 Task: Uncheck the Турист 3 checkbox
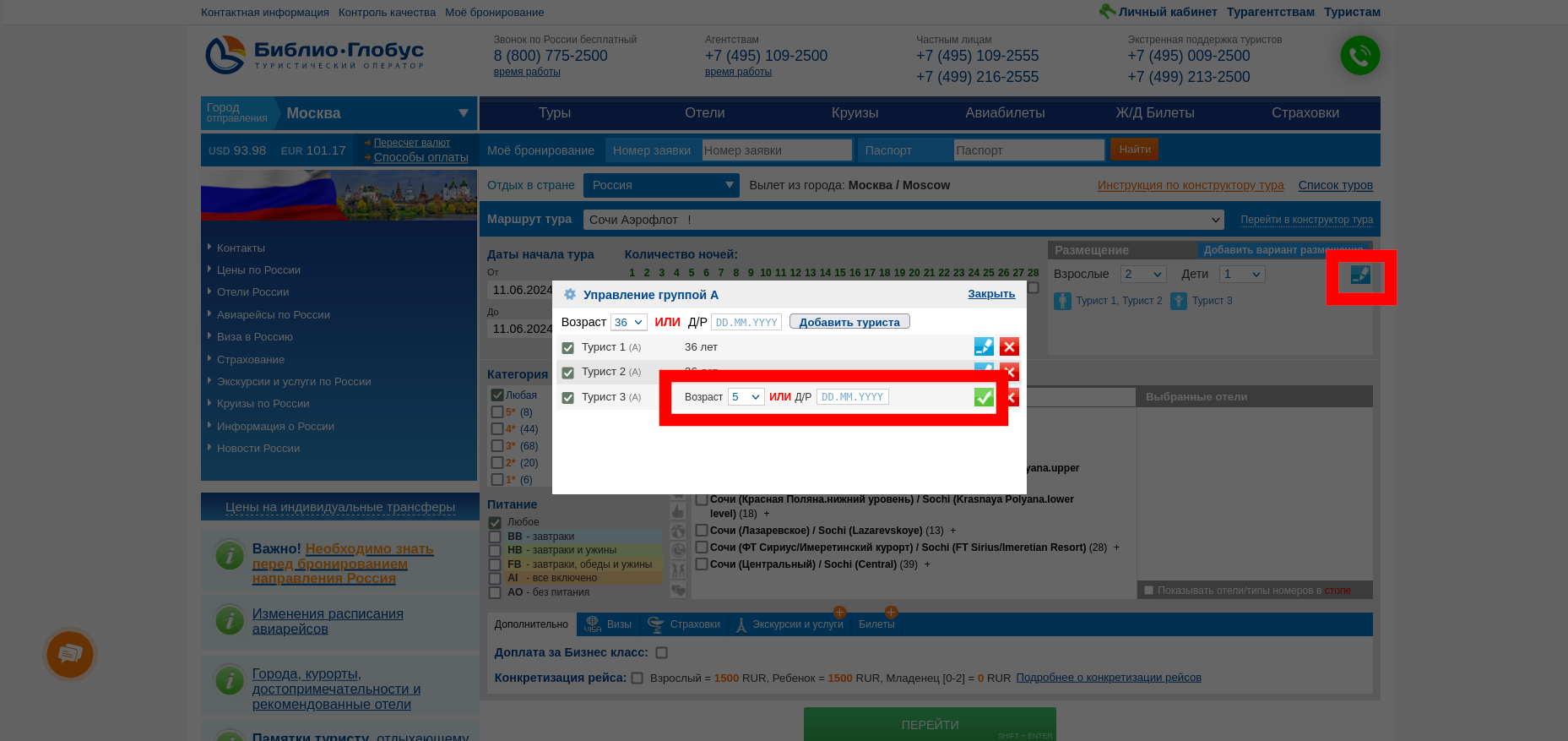pos(568,397)
